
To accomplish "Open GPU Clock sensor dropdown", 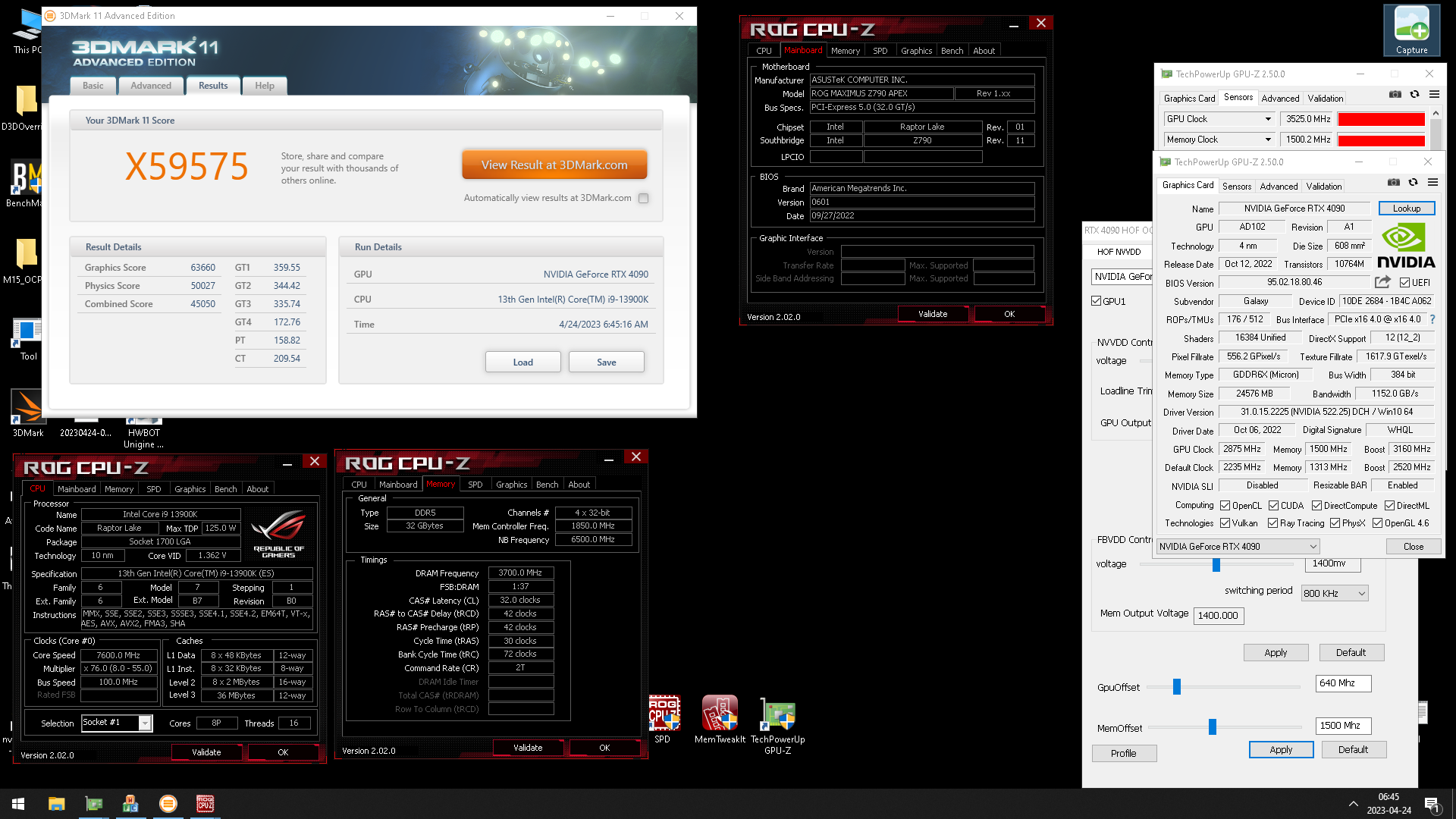I will coord(1267,119).
